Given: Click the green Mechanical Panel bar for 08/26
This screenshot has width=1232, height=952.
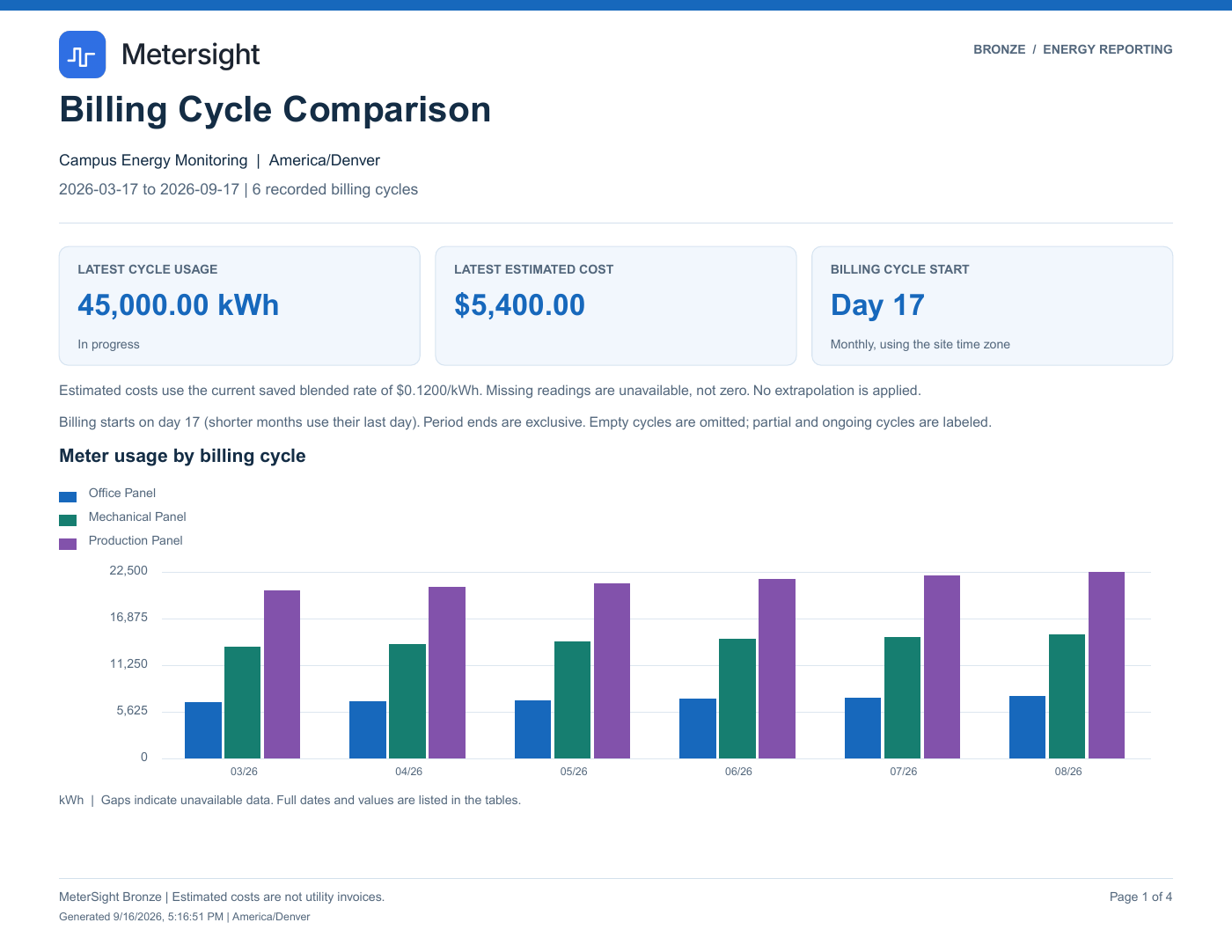Looking at the screenshot, I should (x=1067, y=697).
